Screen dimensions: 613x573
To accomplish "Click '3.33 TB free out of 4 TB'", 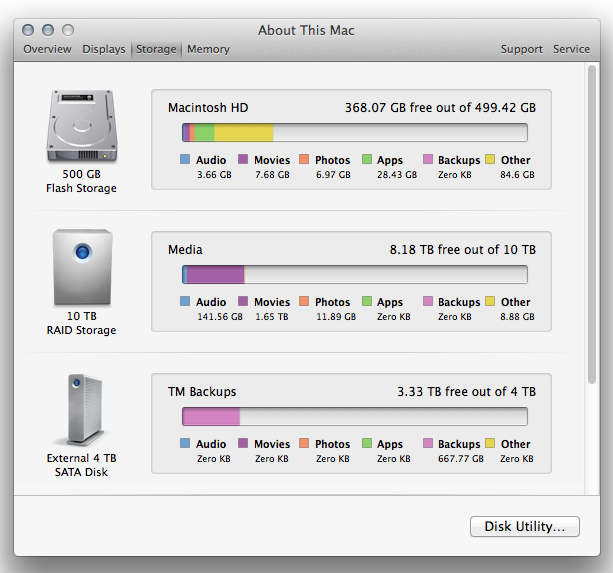I will coord(466,392).
